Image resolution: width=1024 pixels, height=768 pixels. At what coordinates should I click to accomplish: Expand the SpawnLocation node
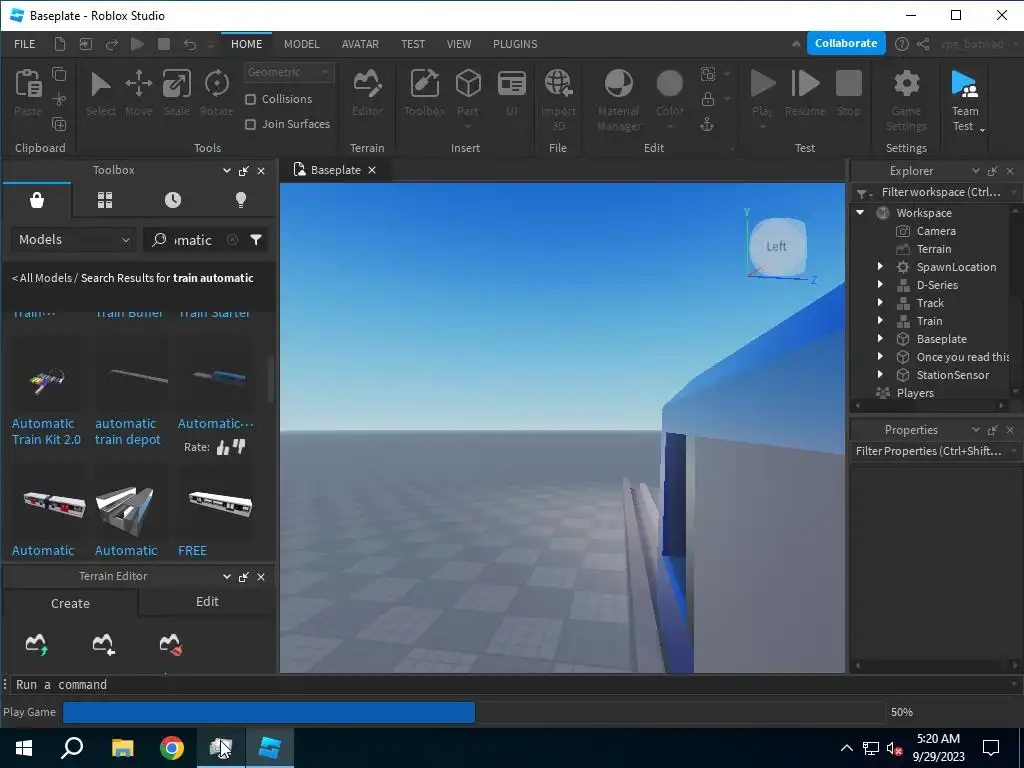tap(880, 266)
